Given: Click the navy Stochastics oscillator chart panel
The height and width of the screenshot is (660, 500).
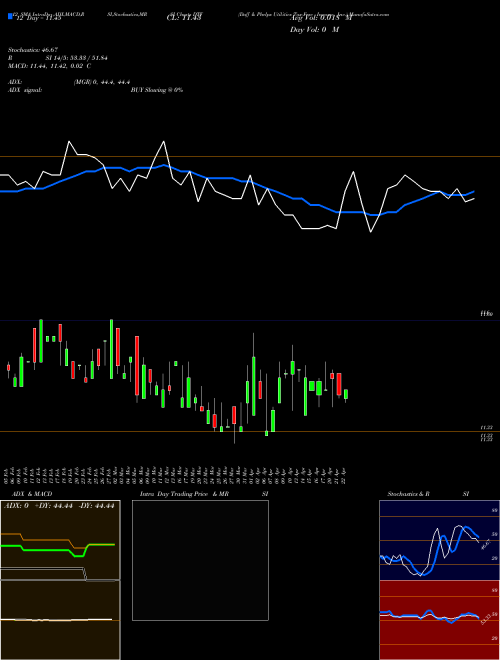Looking at the screenshot, I should coord(439,540).
